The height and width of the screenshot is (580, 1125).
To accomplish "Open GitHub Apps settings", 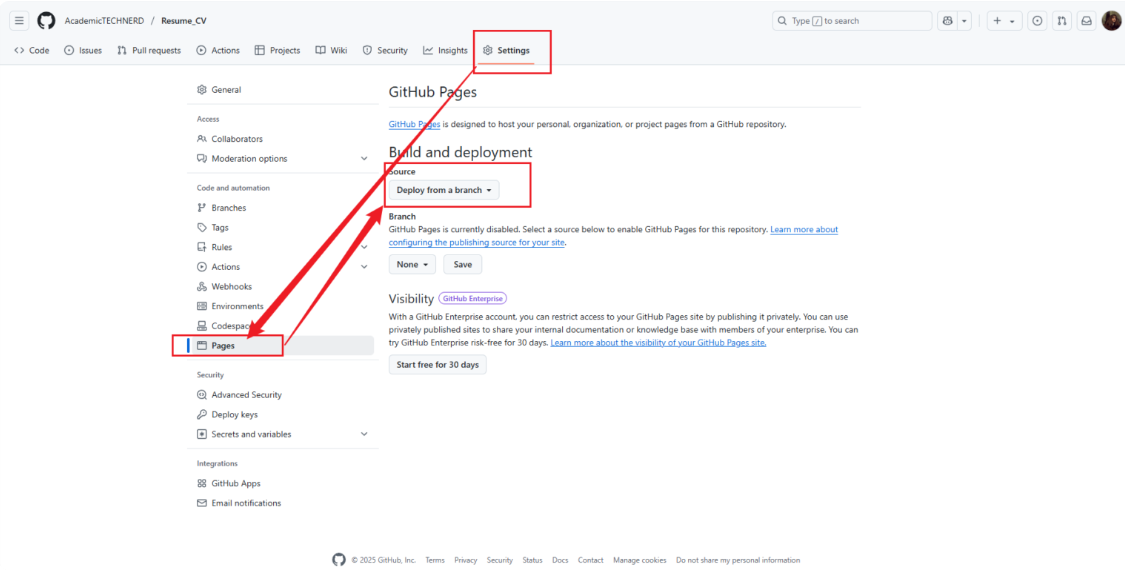I will pos(235,484).
